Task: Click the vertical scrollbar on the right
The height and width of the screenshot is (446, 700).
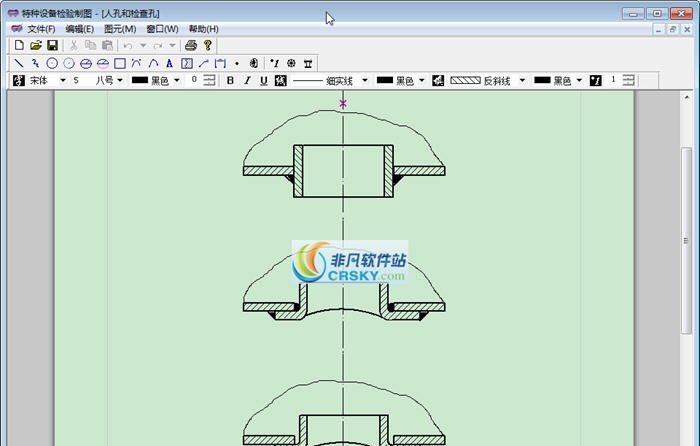Action: pyautogui.click(x=687, y=250)
